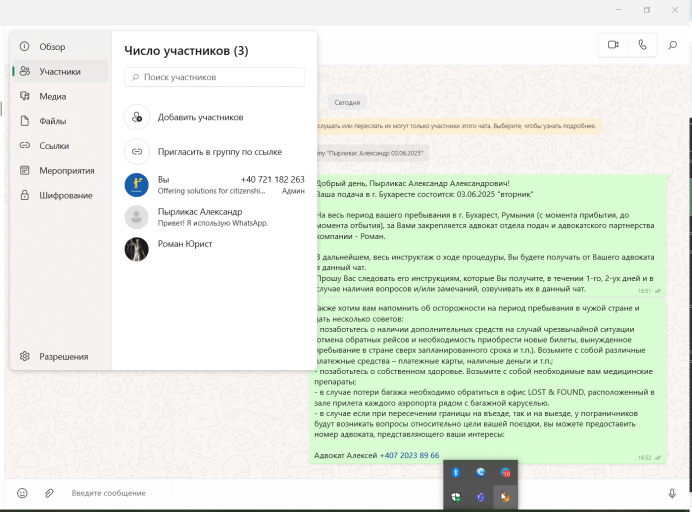Click the invite link chain icon
692x512 pixels.
click(x=137, y=152)
